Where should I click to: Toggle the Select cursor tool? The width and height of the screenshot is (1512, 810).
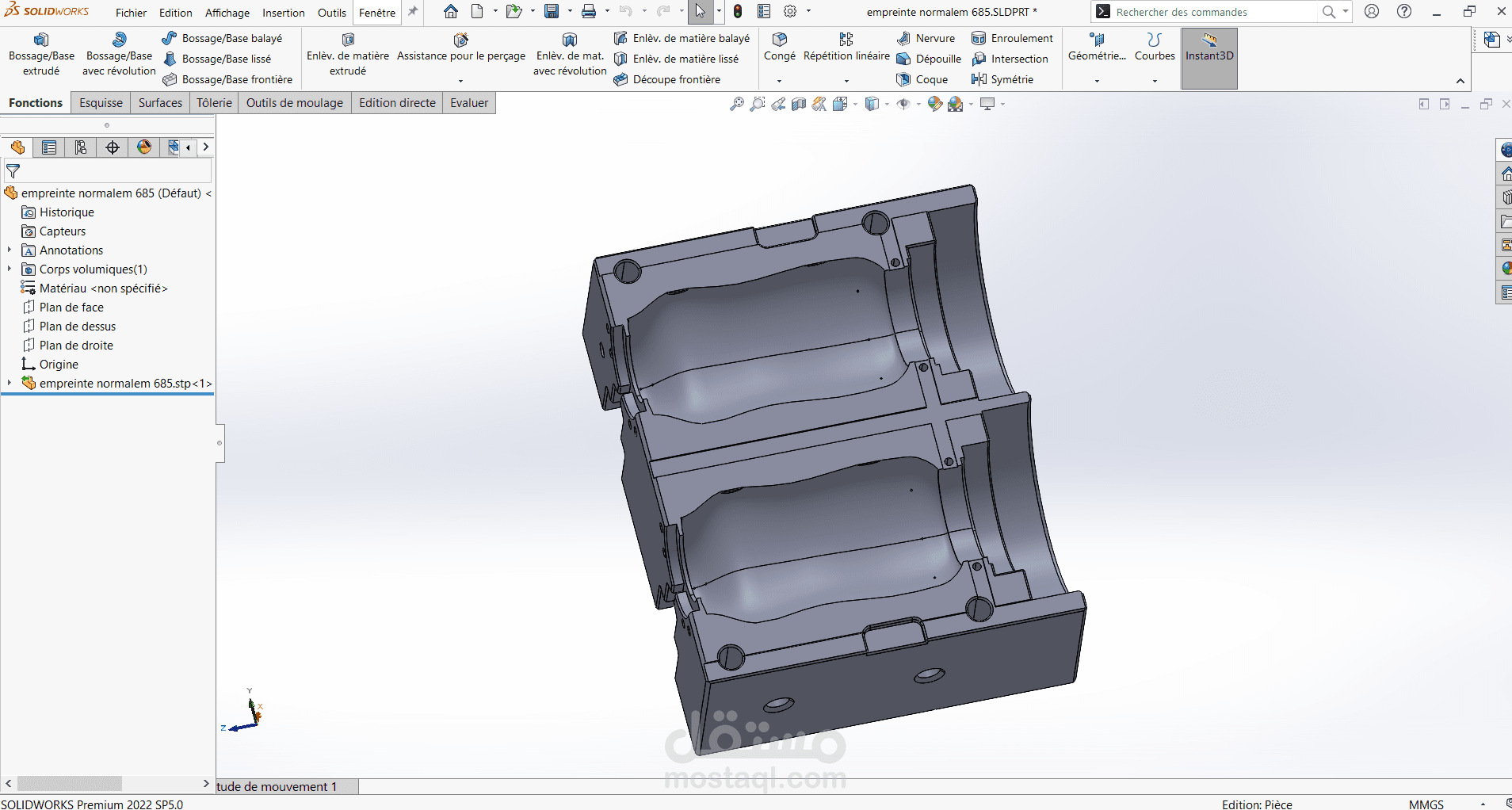tap(701, 12)
